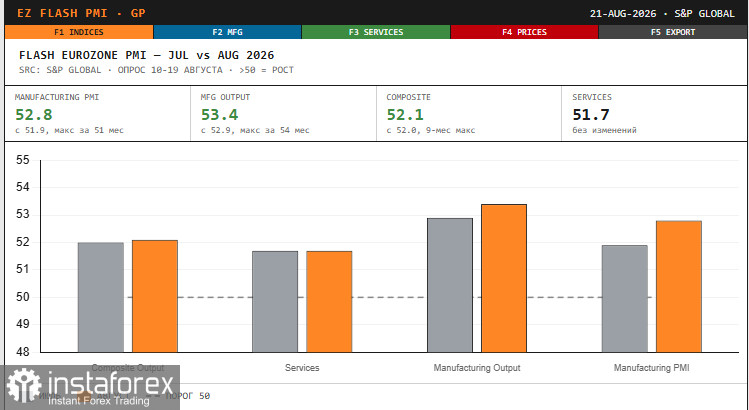
Task: Click the gray Manufacturing Output bar
Action: [x=450, y=285]
